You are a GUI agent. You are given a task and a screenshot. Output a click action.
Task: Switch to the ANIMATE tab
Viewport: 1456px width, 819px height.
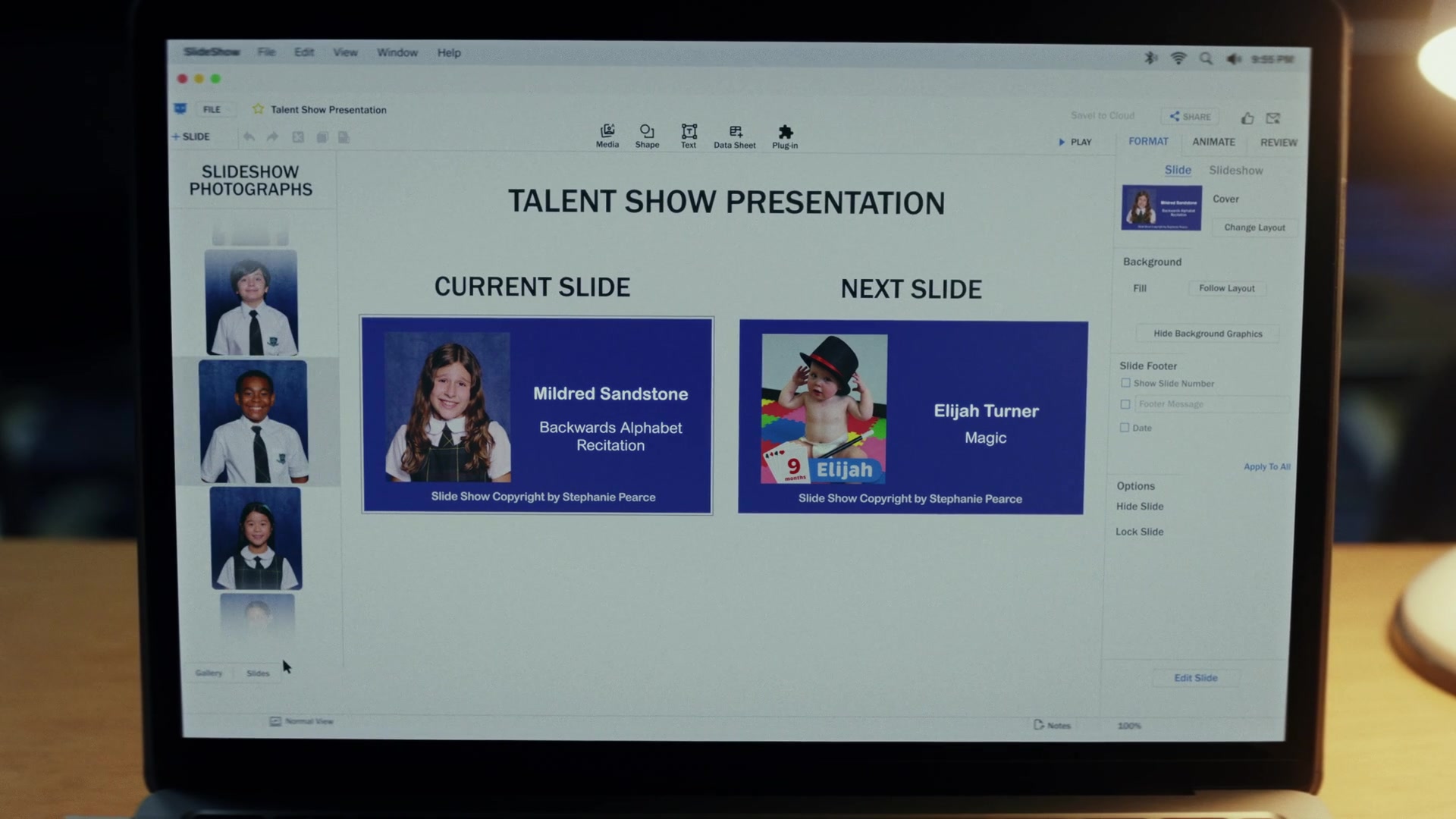[x=1213, y=142]
